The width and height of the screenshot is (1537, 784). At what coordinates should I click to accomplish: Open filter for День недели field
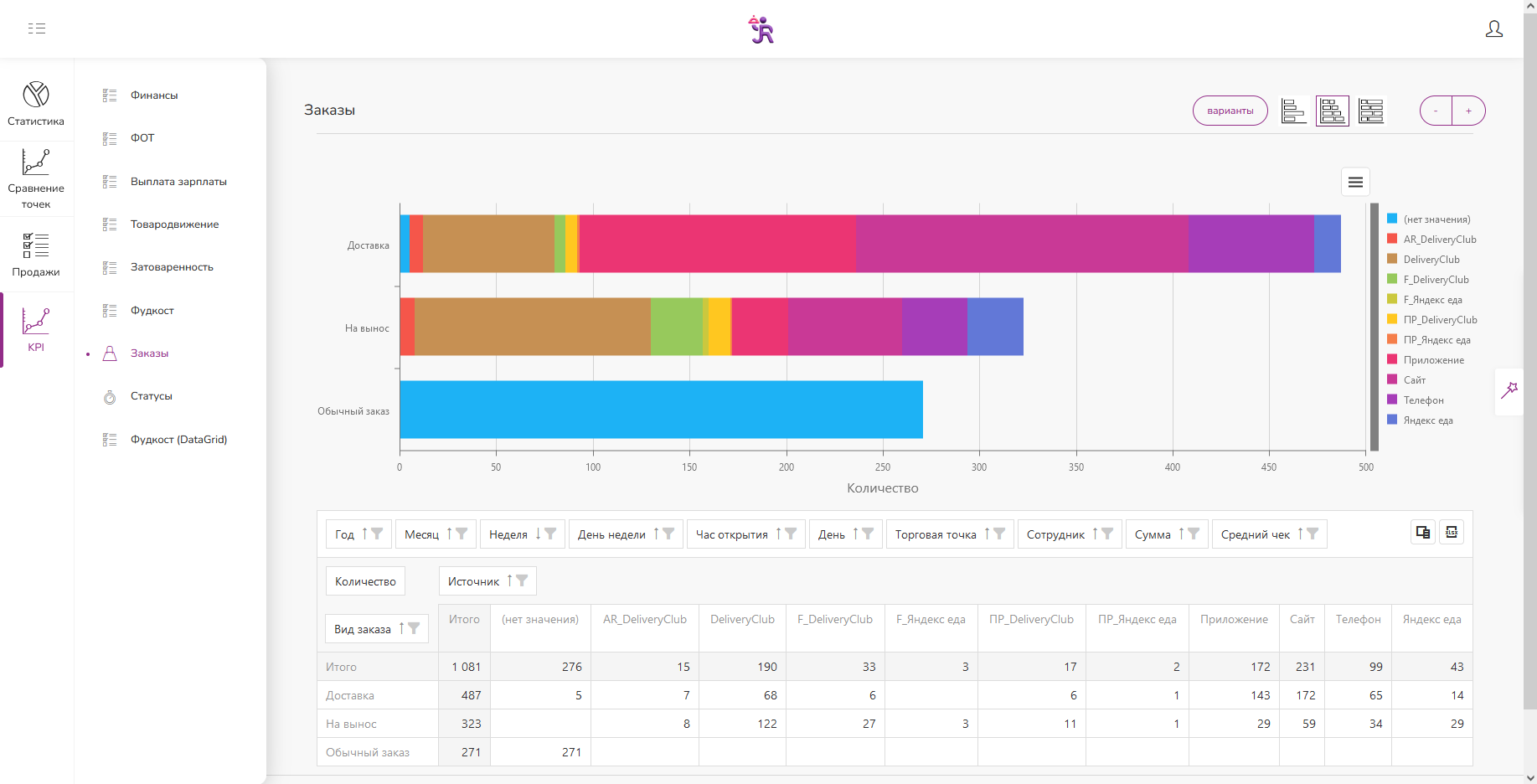[x=669, y=534]
